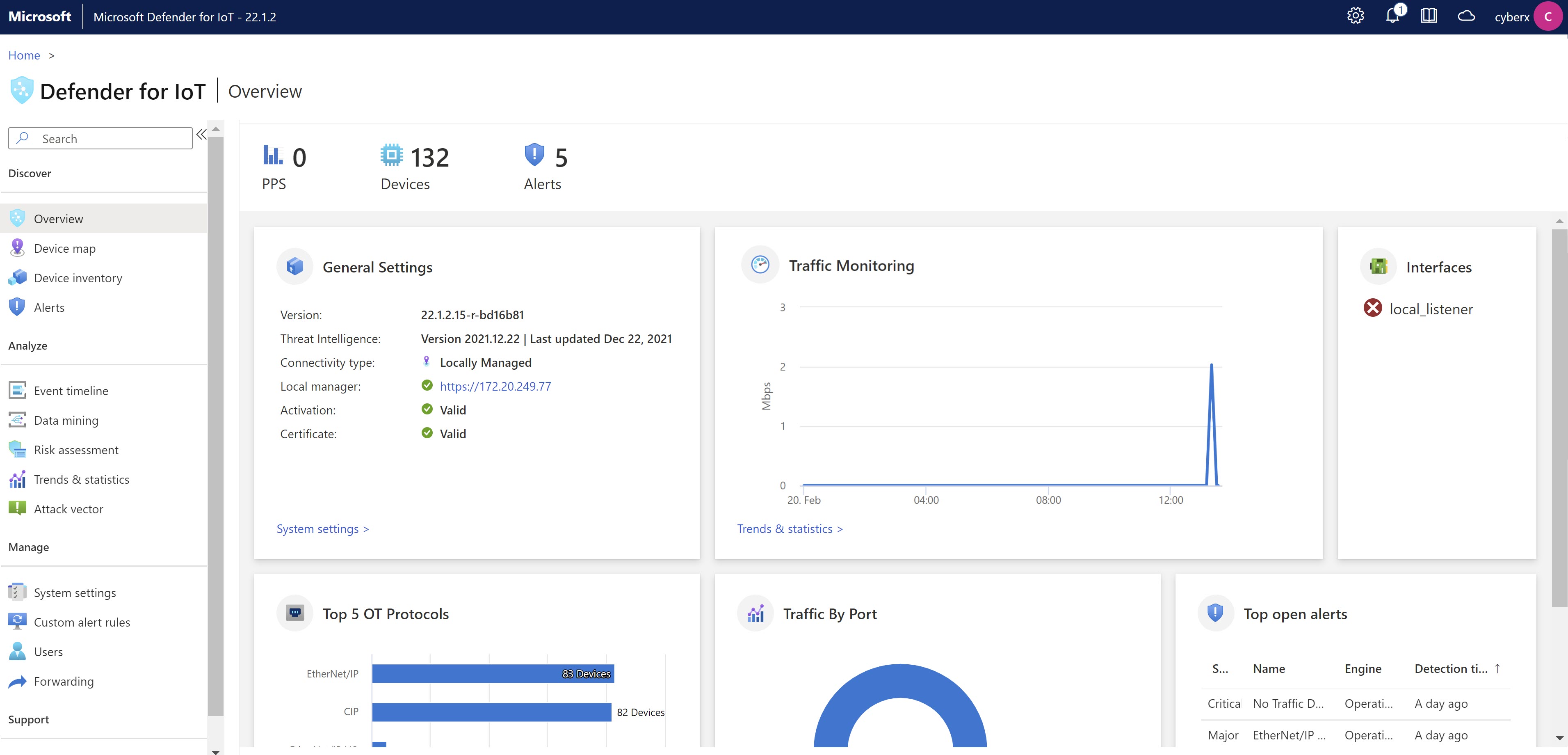Open the cyberx user avatar
Image resolution: width=1568 pixels, height=755 pixels.
pyautogui.click(x=1548, y=16)
